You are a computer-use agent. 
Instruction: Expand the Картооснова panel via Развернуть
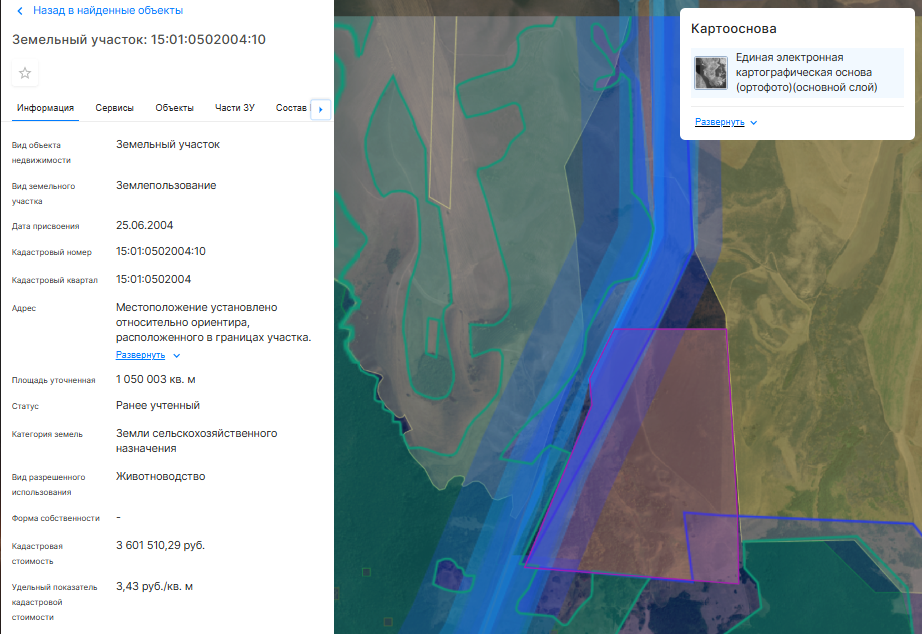[x=720, y=122]
